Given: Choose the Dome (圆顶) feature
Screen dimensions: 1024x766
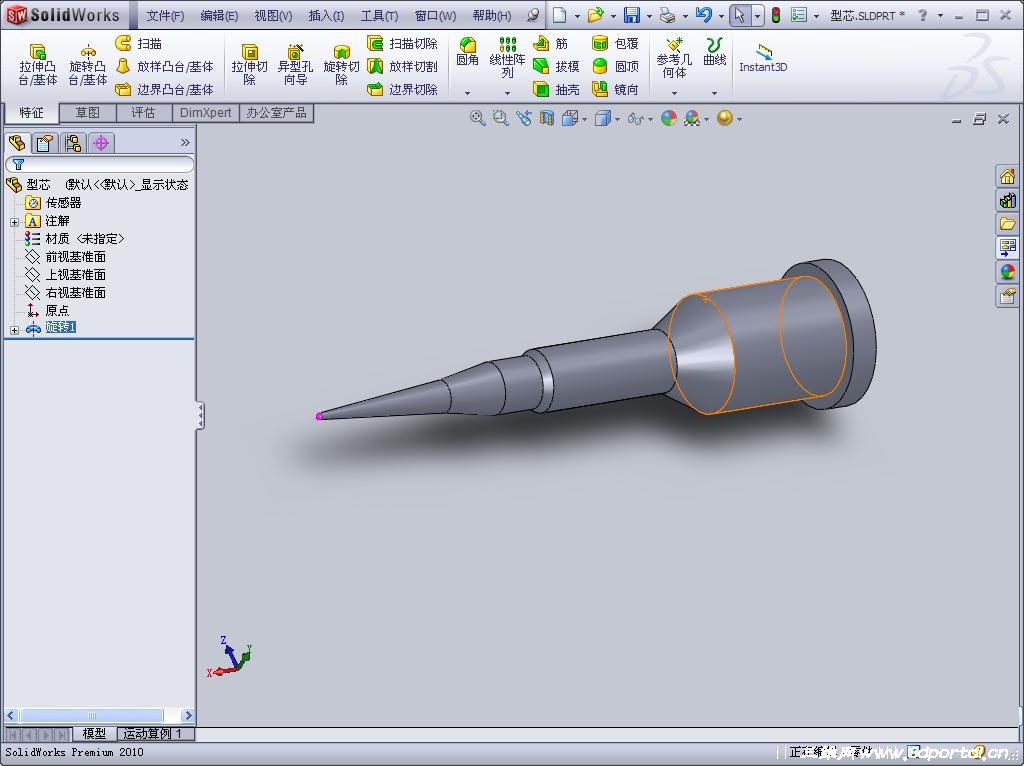Looking at the screenshot, I should pos(615,66).
